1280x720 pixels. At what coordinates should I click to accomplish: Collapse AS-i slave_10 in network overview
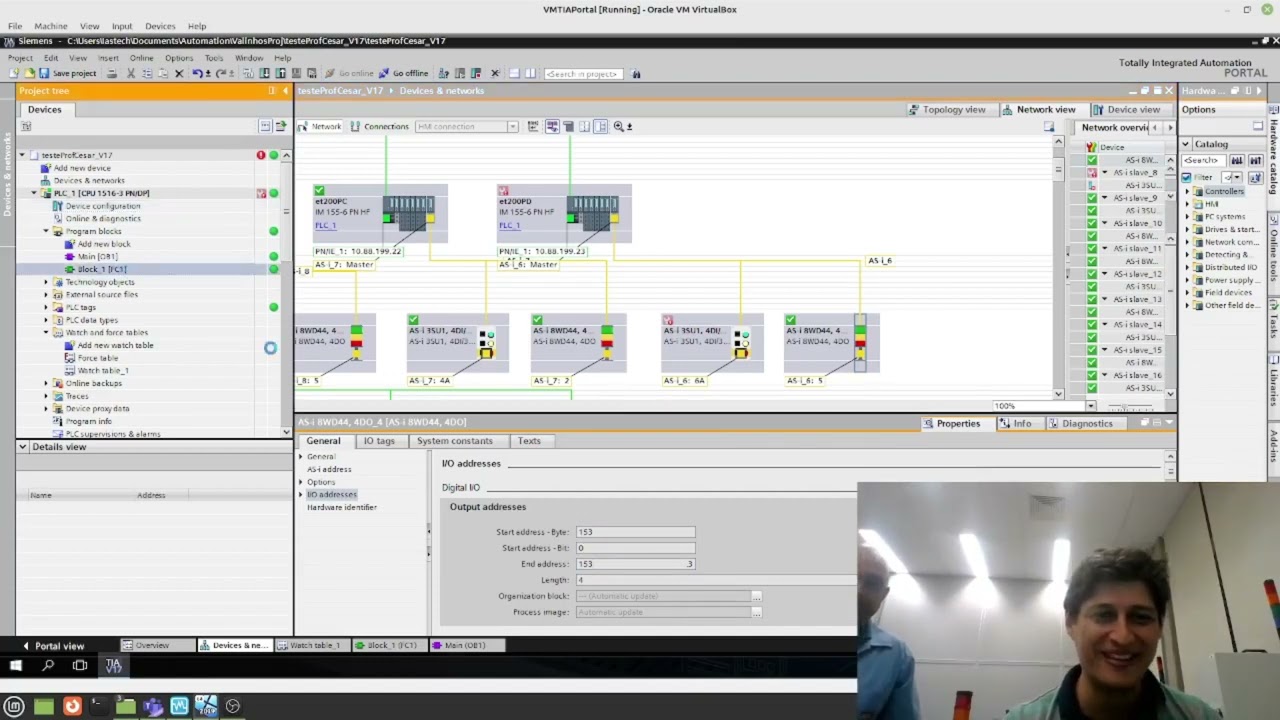(x=1105, y=224)
